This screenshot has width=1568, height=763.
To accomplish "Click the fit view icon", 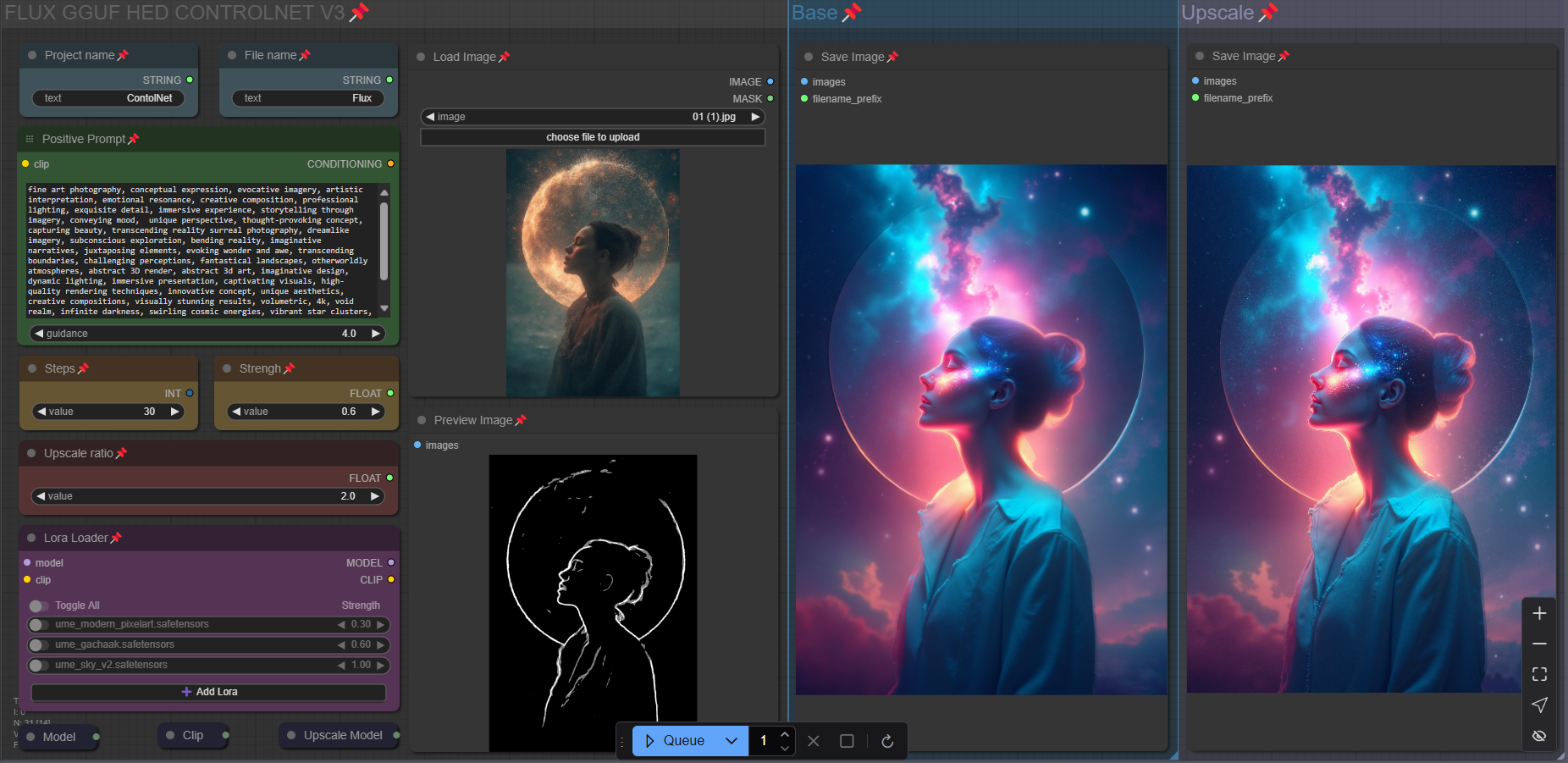I will tap(1539, 674).
